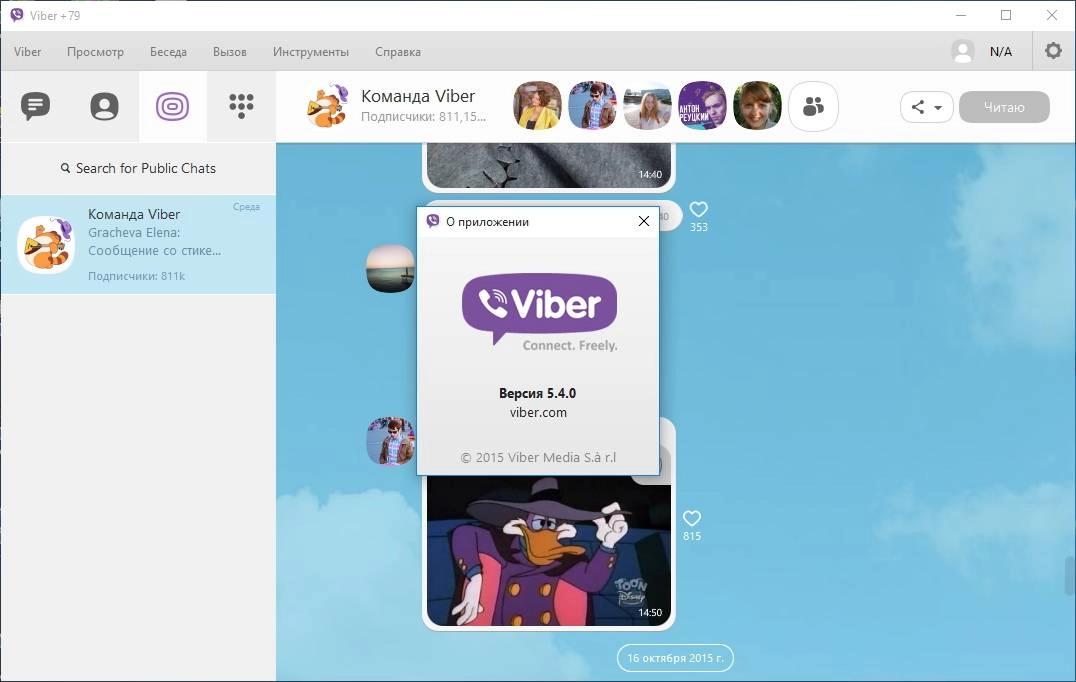Select the Команда Viber chat in list

[138, 245]
